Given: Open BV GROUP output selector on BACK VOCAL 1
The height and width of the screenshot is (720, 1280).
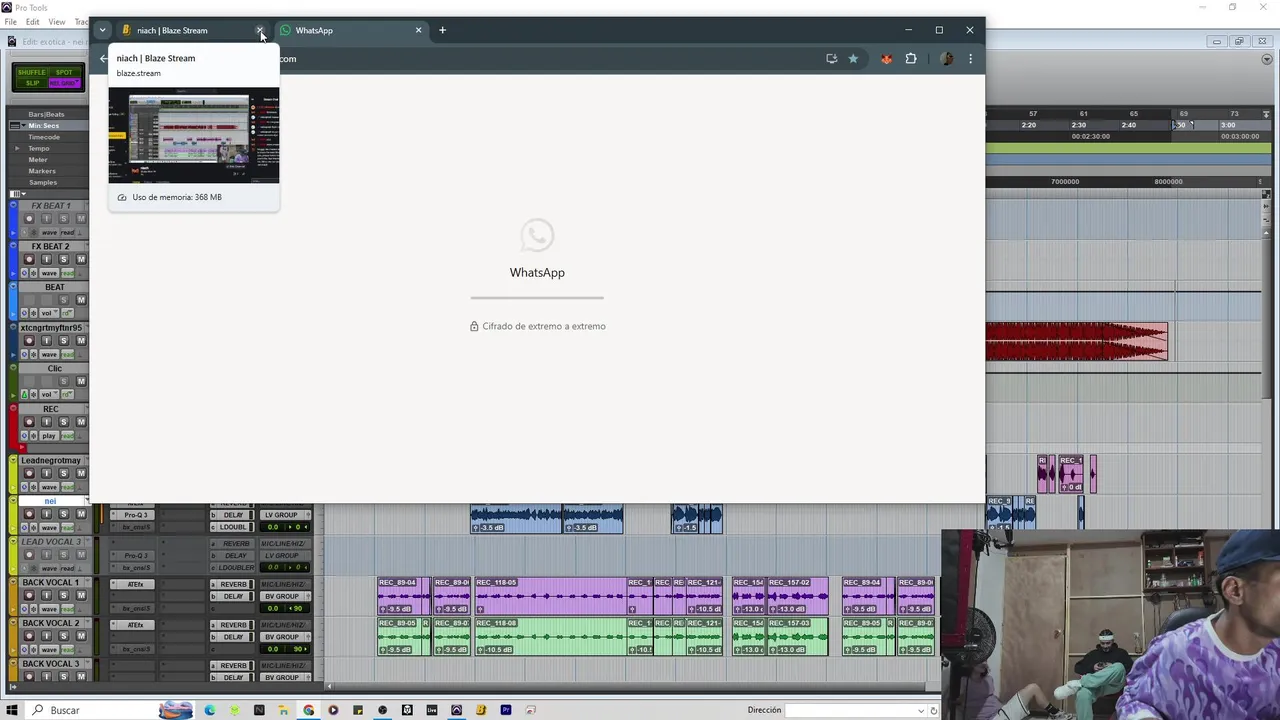Looking at the screenshot, I should [x=285, y=596].
